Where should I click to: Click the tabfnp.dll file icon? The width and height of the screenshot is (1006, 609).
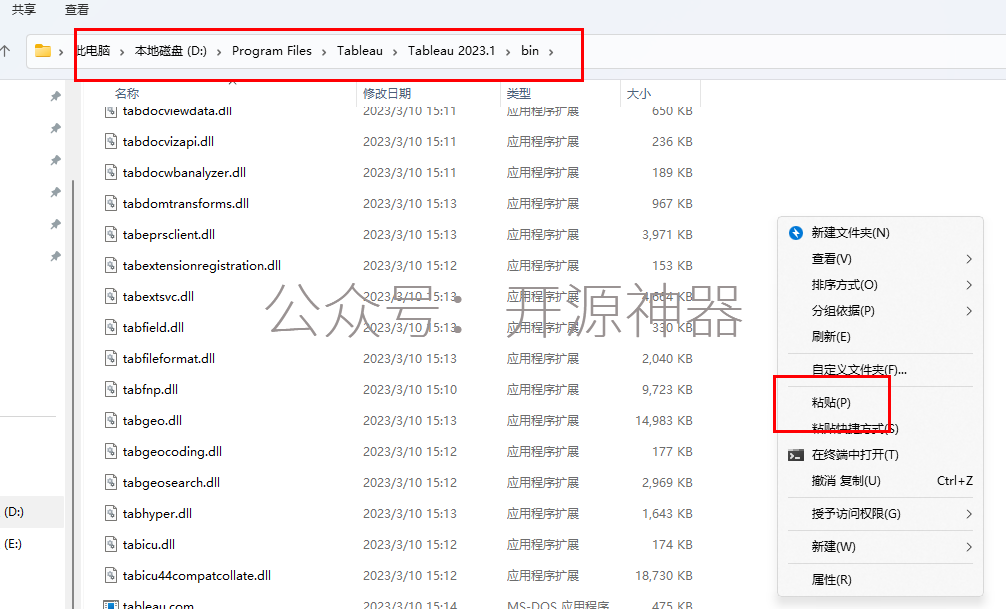click(111, 390)
